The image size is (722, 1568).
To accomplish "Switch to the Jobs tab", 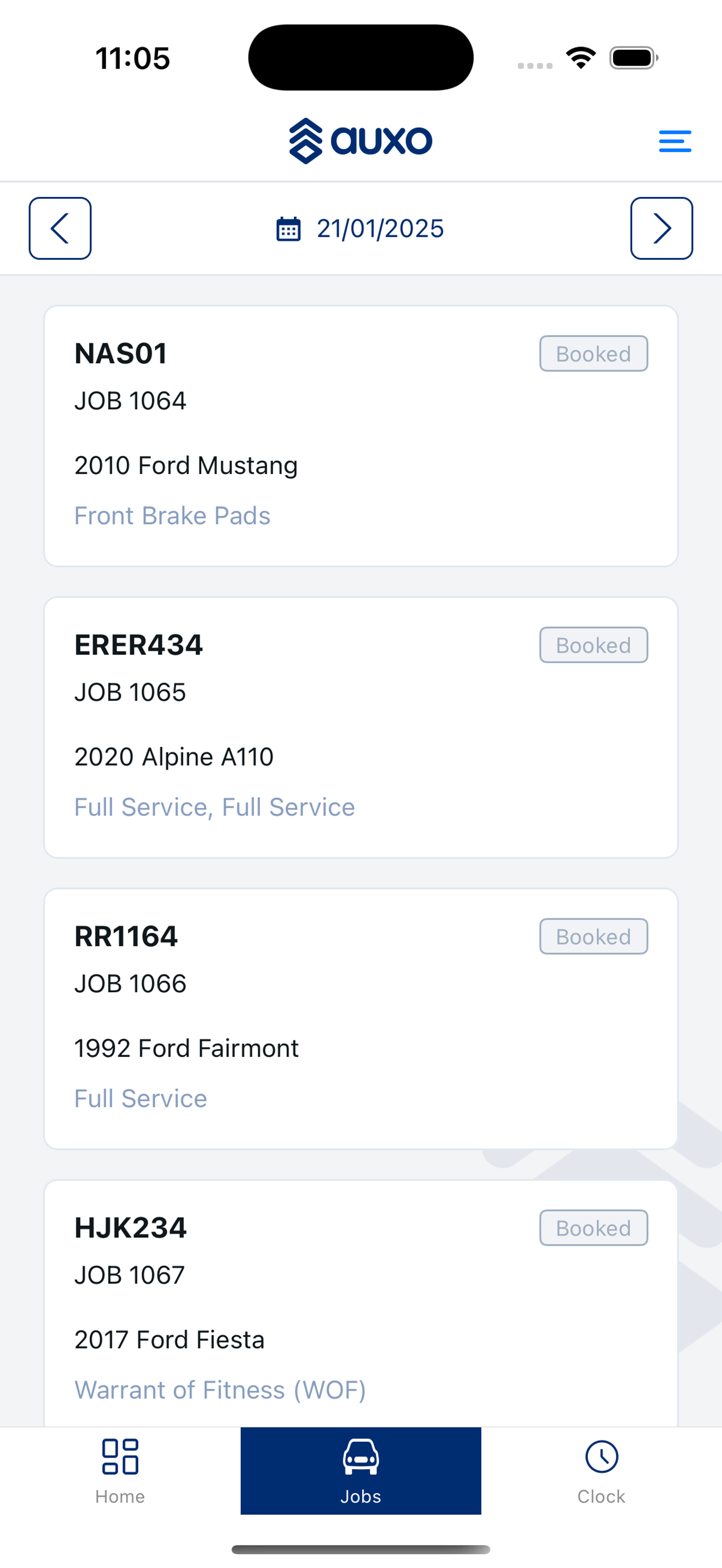I will click(x=361, y=1471).
